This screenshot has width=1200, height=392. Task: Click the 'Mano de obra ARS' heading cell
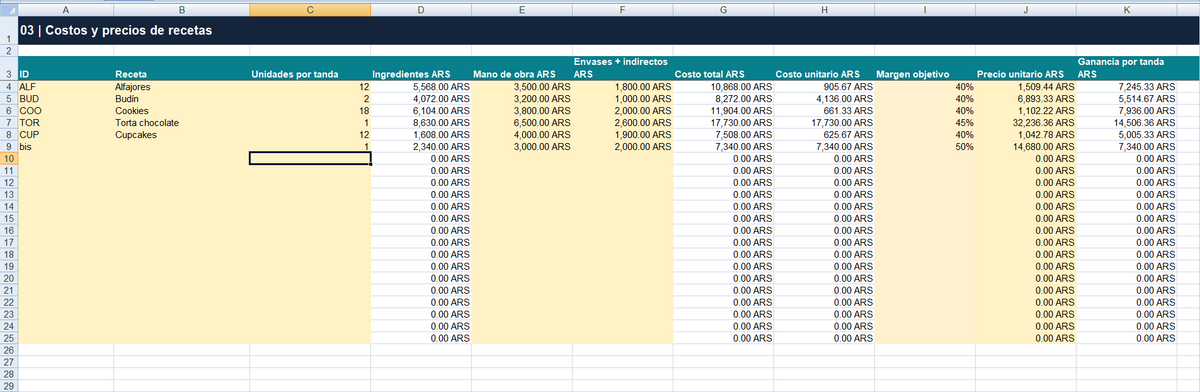522,68
